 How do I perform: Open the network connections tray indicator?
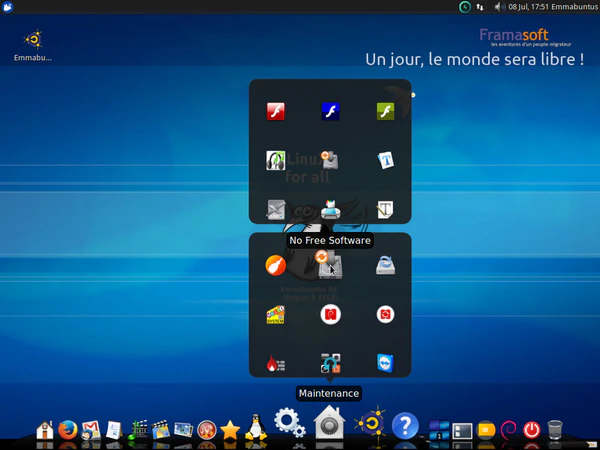point(481,7)
